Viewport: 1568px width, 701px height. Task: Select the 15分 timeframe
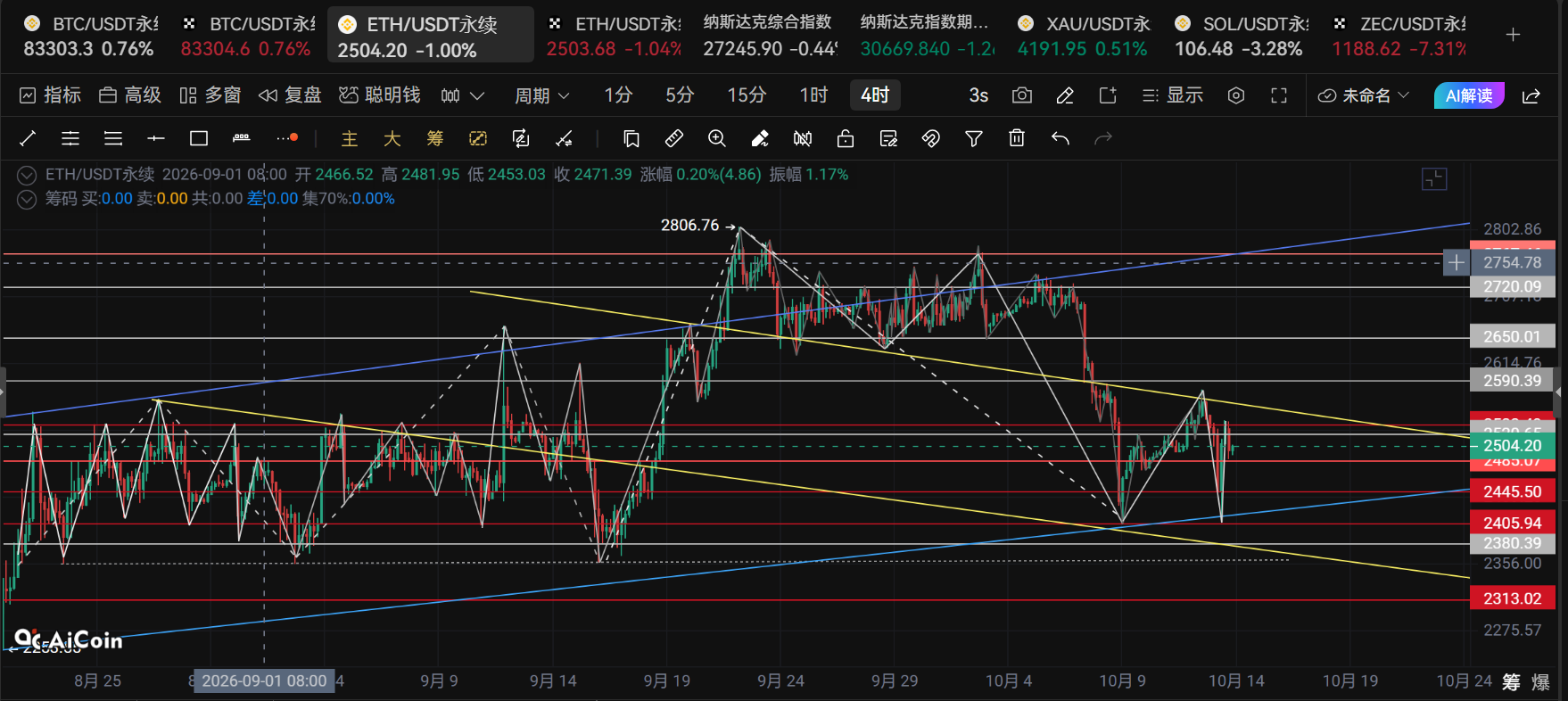747,95
